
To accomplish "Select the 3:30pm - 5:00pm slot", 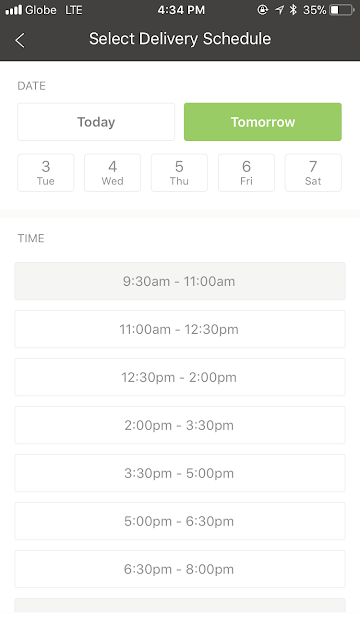I will (x=180, y=473).
